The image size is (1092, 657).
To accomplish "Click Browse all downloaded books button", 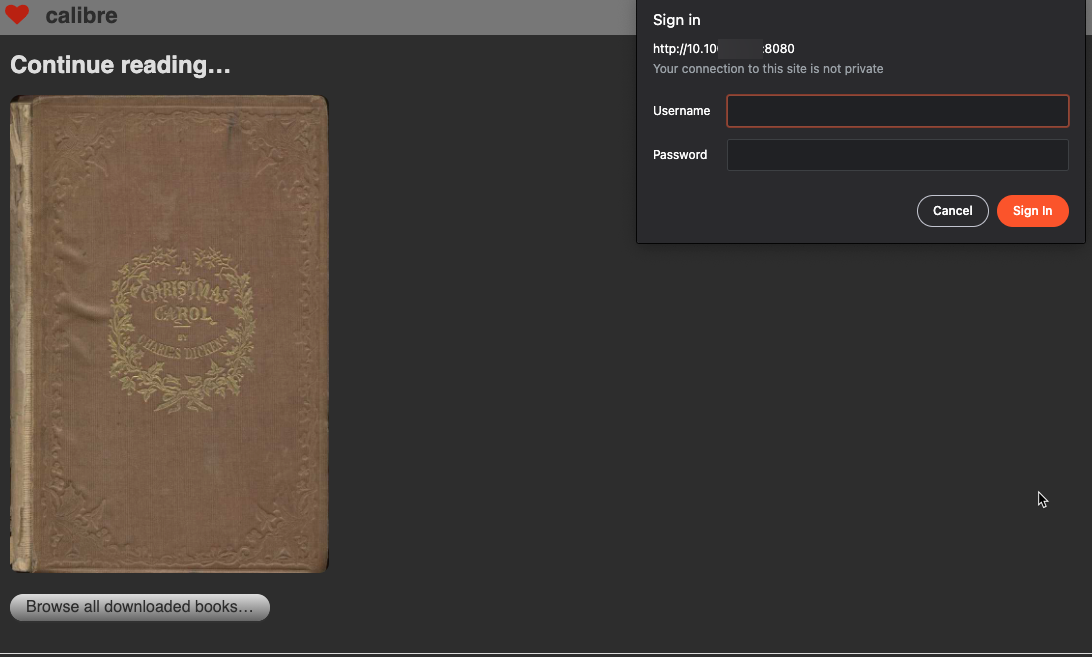I will (x=140, y=607).
